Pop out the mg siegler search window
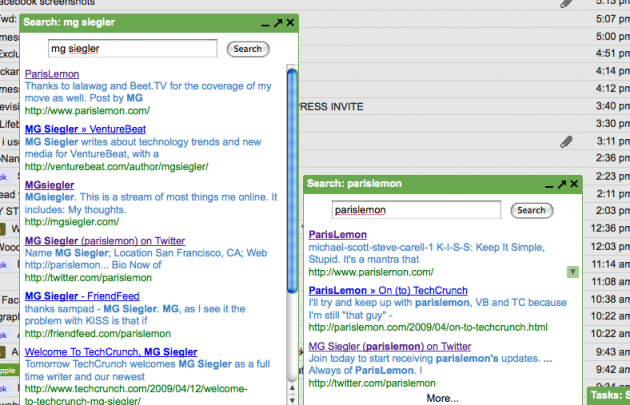630x405 pixels. (x=278, y=23)
